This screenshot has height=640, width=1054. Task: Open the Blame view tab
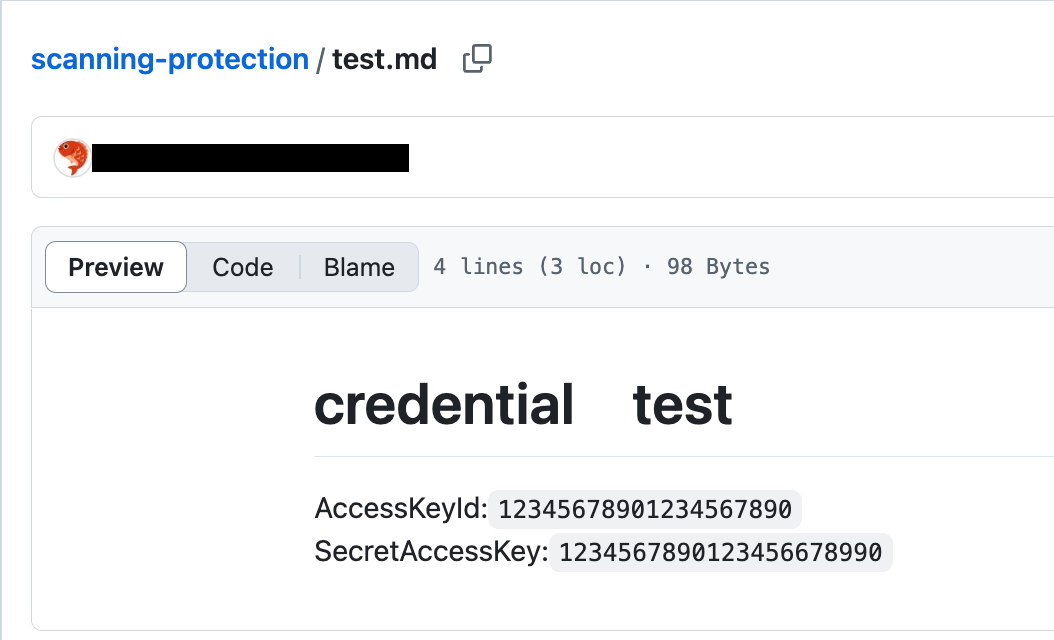click(x=359, y=267)
